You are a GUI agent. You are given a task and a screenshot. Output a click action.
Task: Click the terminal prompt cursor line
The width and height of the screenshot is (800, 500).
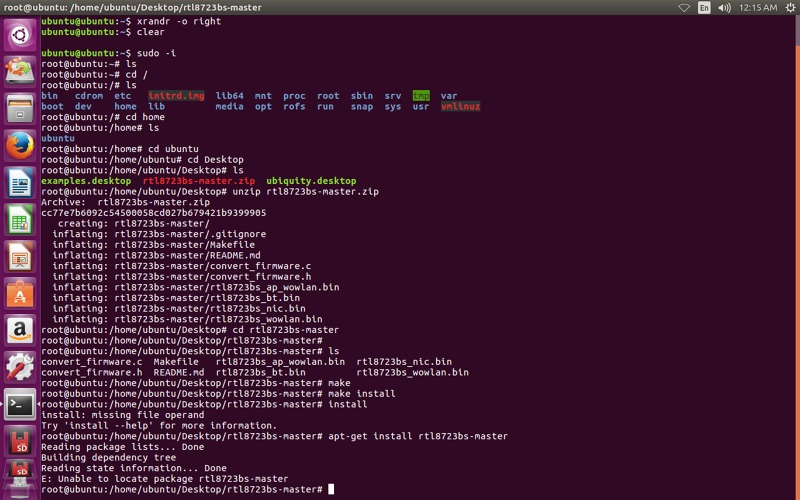330,489
